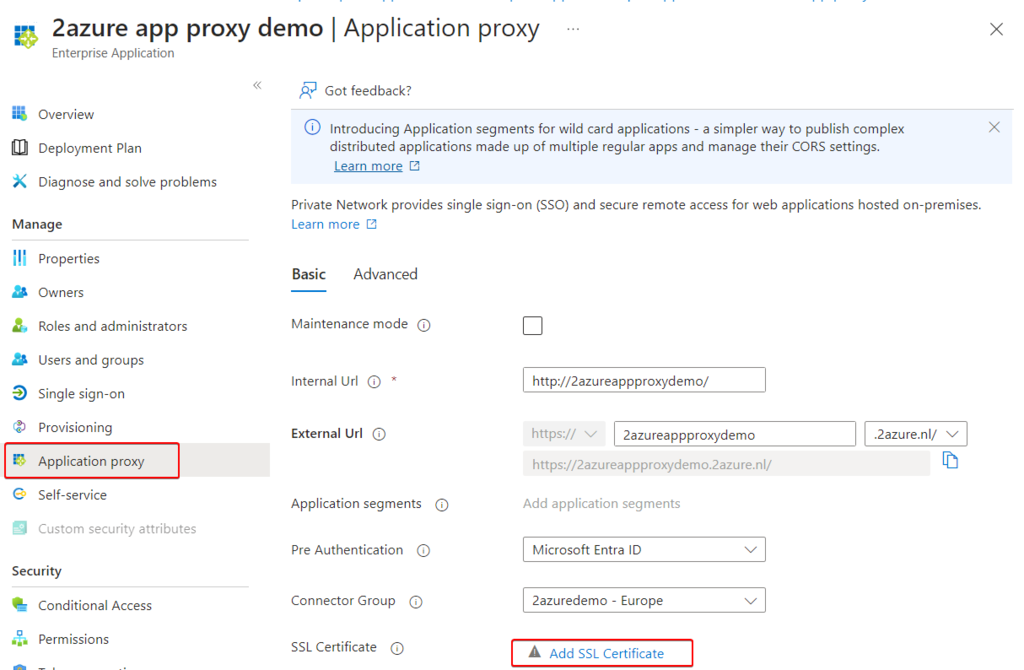The height and width of the screenshot is (670, 1024).
Task: Click Learn more link in info banner
Action: point(368,166)
